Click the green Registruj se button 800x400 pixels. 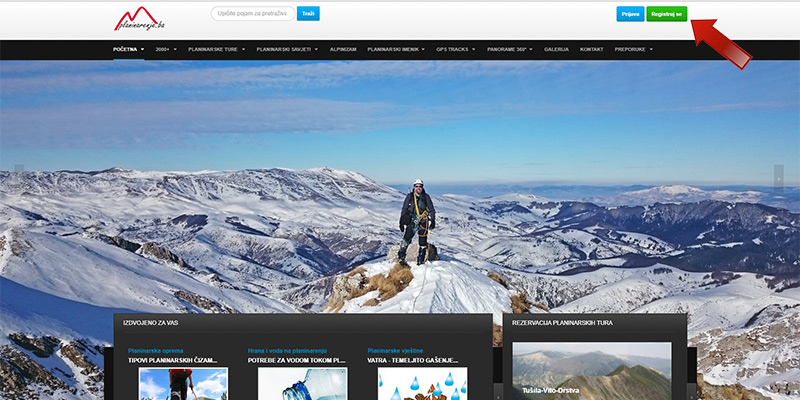tap(666, 14)
